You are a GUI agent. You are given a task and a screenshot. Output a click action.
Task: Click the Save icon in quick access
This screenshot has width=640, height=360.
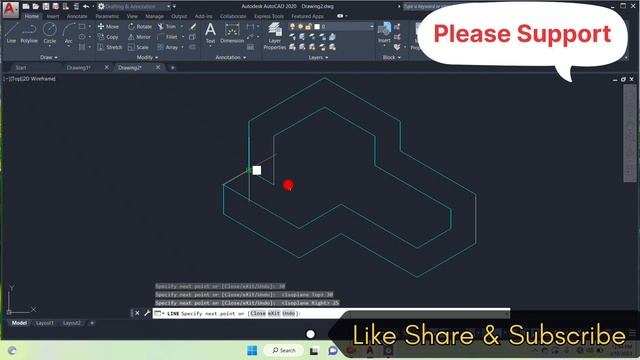pos(46,7)
